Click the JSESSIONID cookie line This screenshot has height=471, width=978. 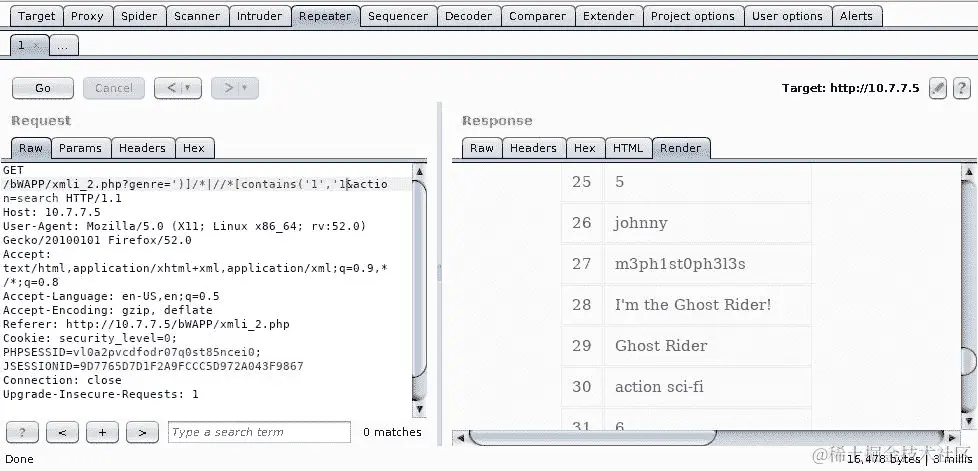tap(153, 366)
